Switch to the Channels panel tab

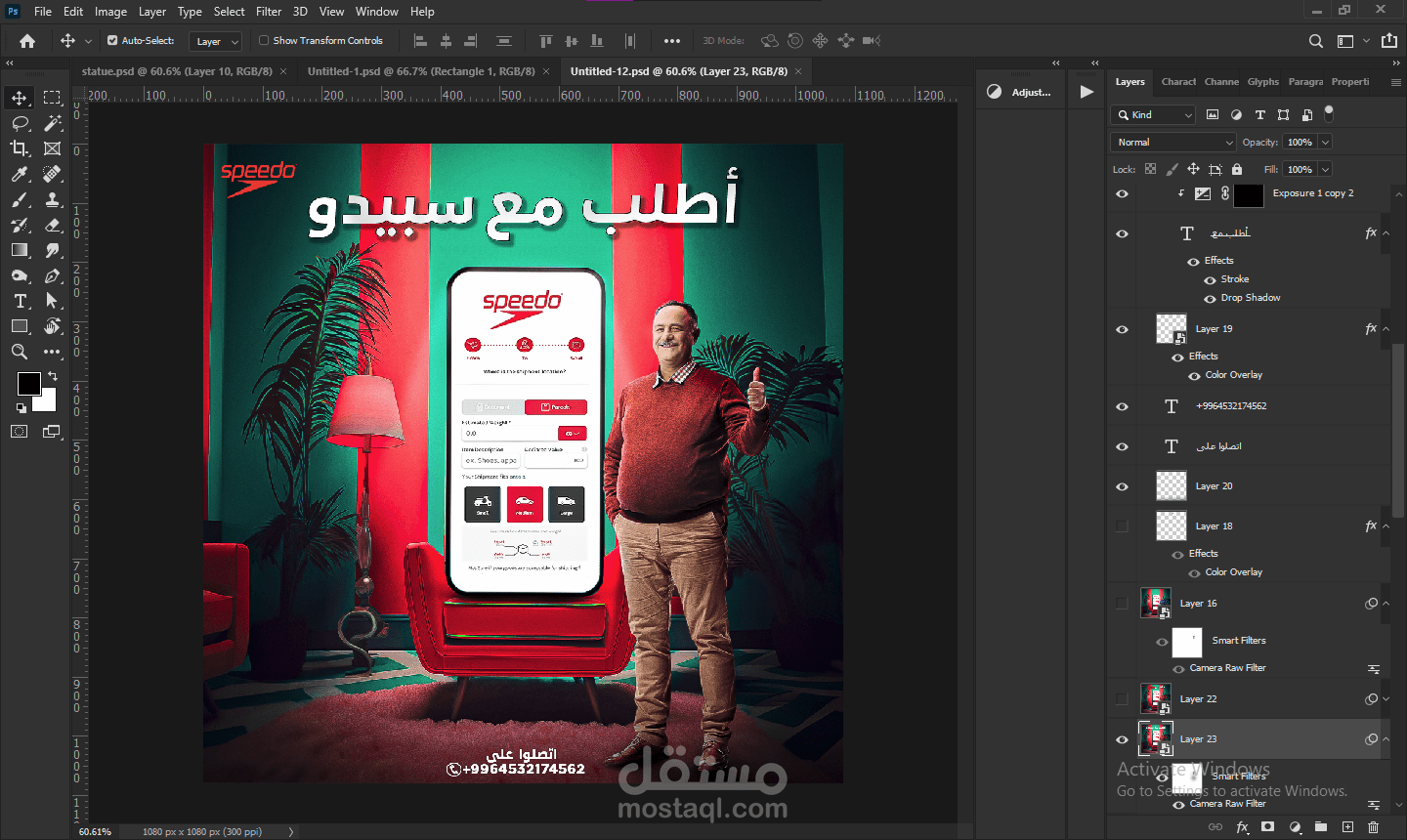1221,82
